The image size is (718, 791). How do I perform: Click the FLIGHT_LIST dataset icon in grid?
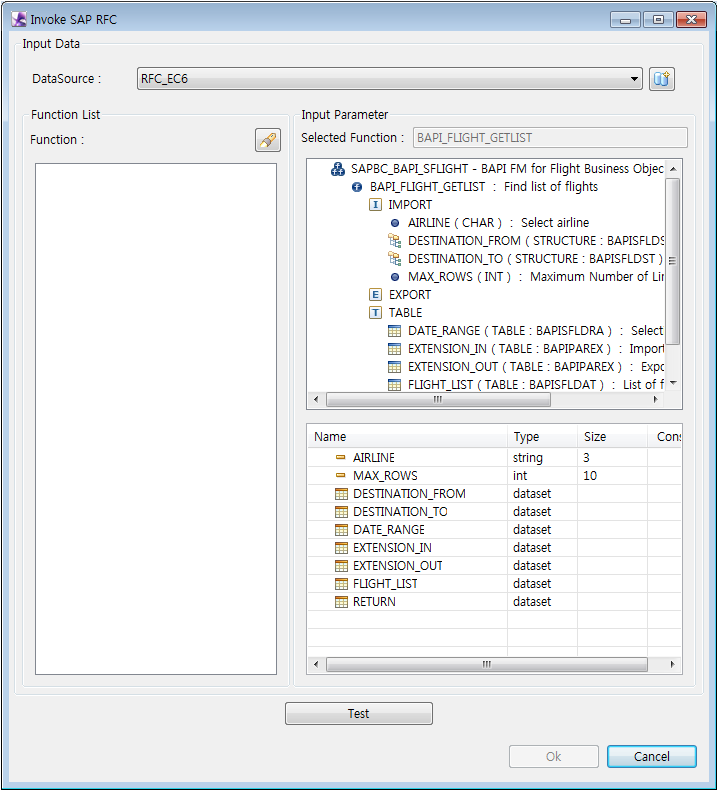coord(341,584)
